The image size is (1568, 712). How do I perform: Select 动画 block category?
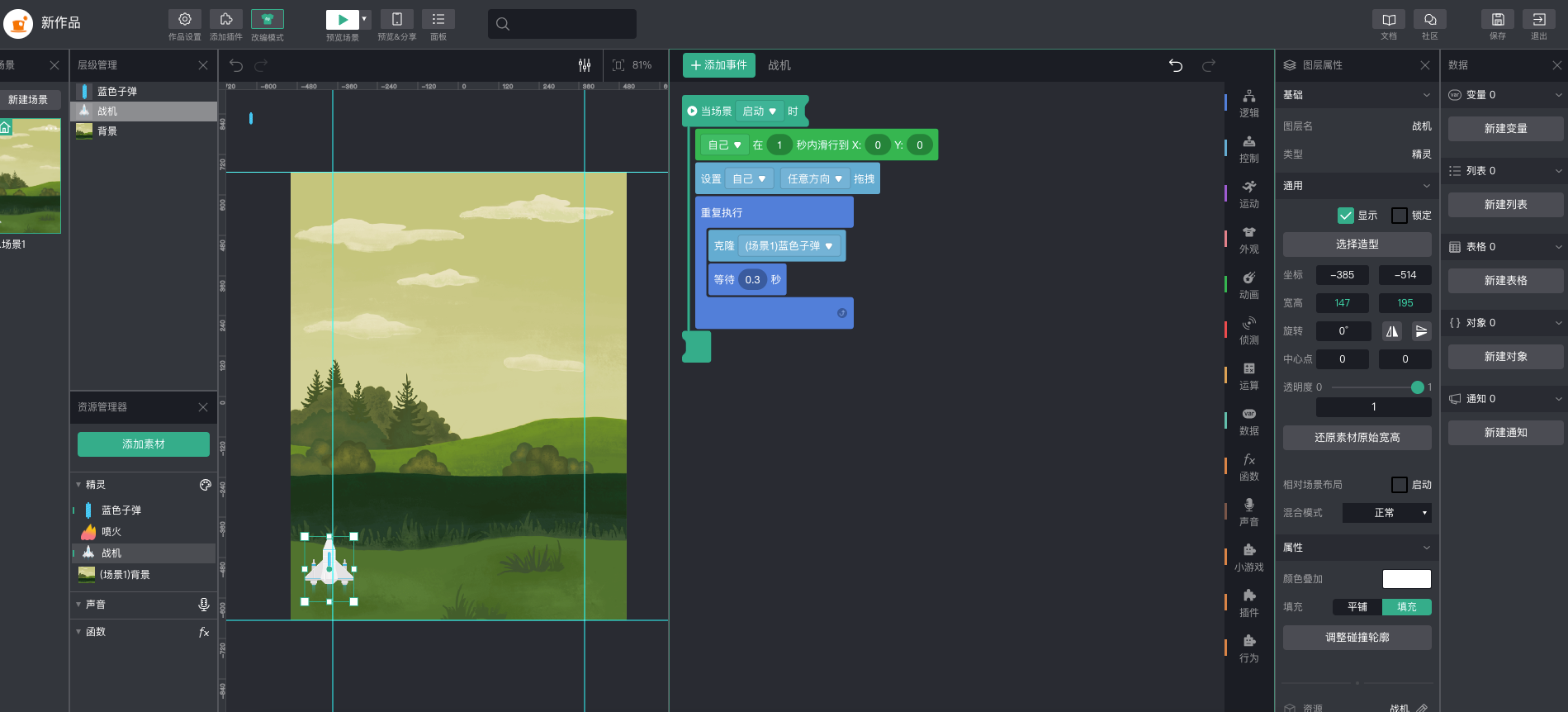(1249, 285)
